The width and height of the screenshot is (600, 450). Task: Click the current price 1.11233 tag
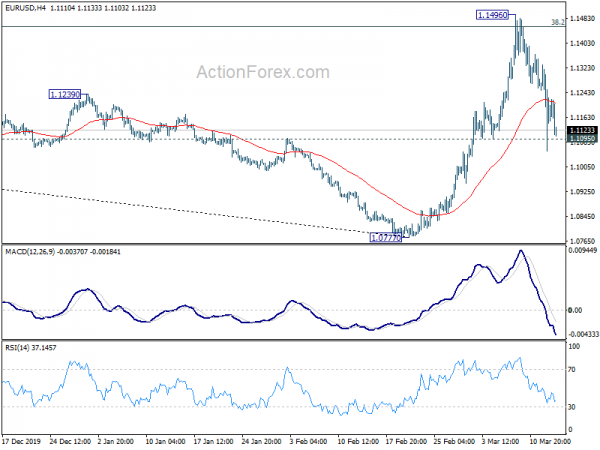[582, 130]
